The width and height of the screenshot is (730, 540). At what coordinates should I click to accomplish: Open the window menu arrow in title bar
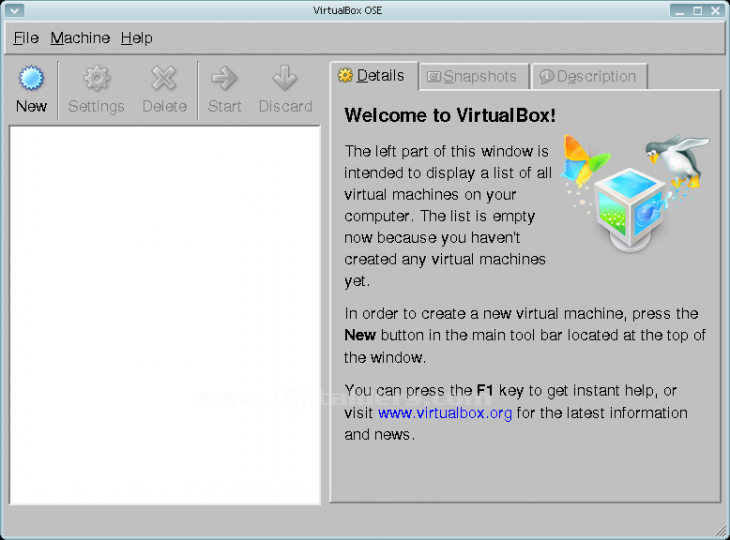click(14, 10)
